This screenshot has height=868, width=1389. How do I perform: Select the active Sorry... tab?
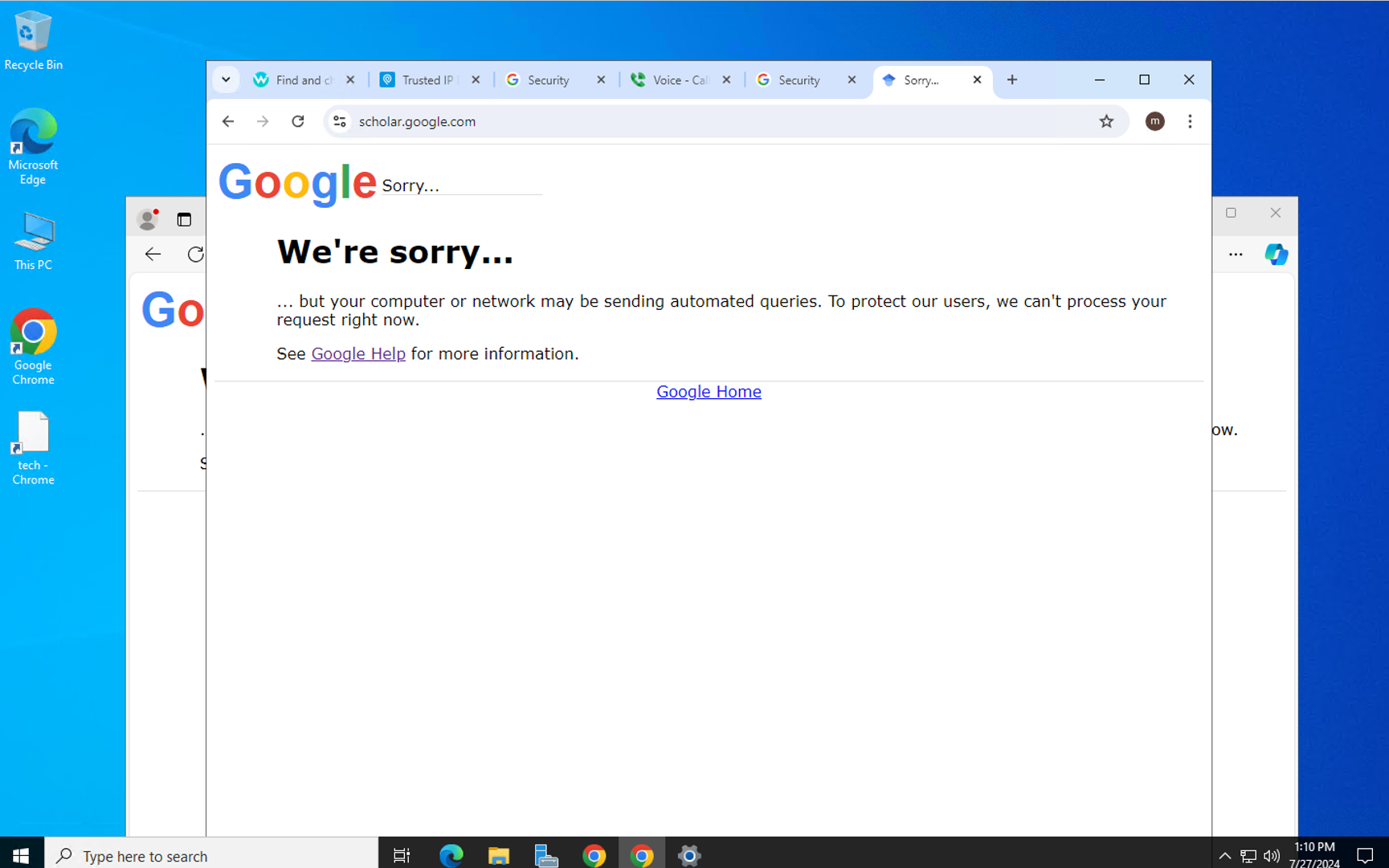(931, 79)
